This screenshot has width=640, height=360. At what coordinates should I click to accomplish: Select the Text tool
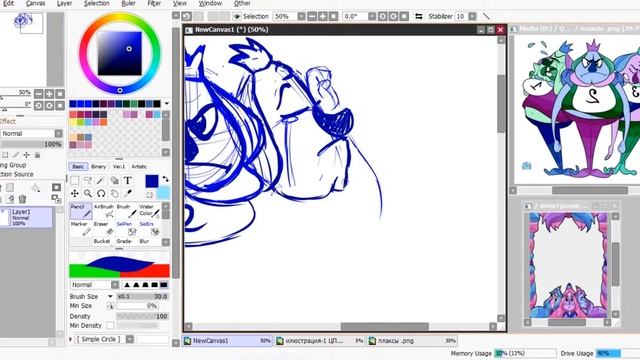127,180
